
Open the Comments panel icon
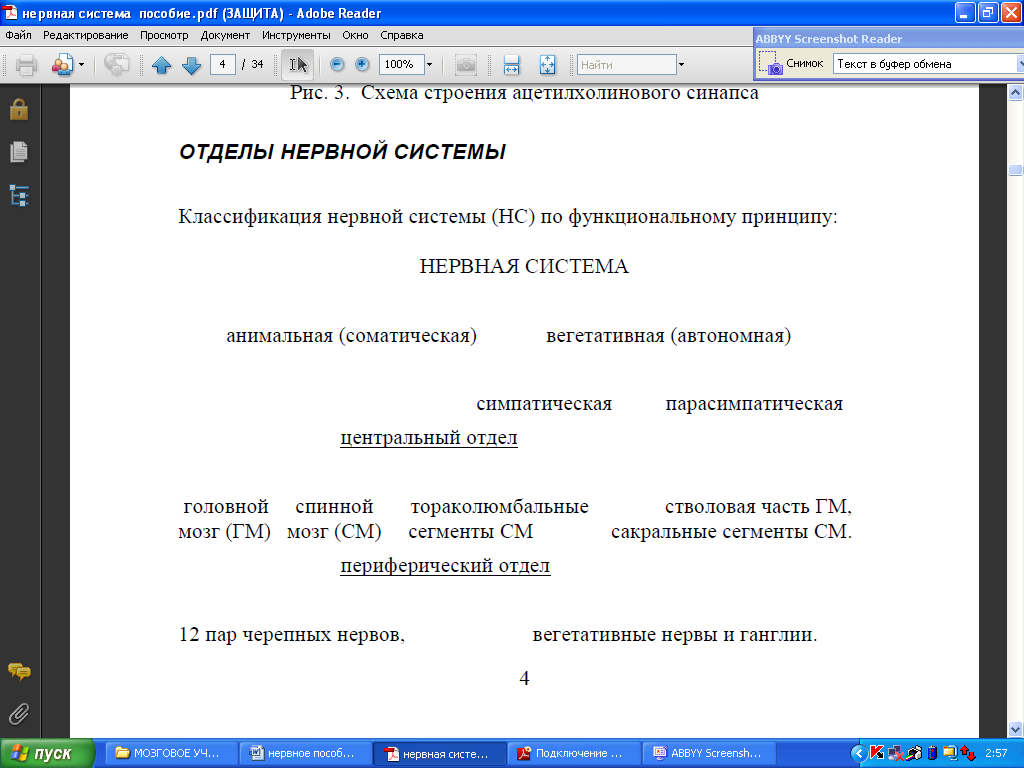19,671
